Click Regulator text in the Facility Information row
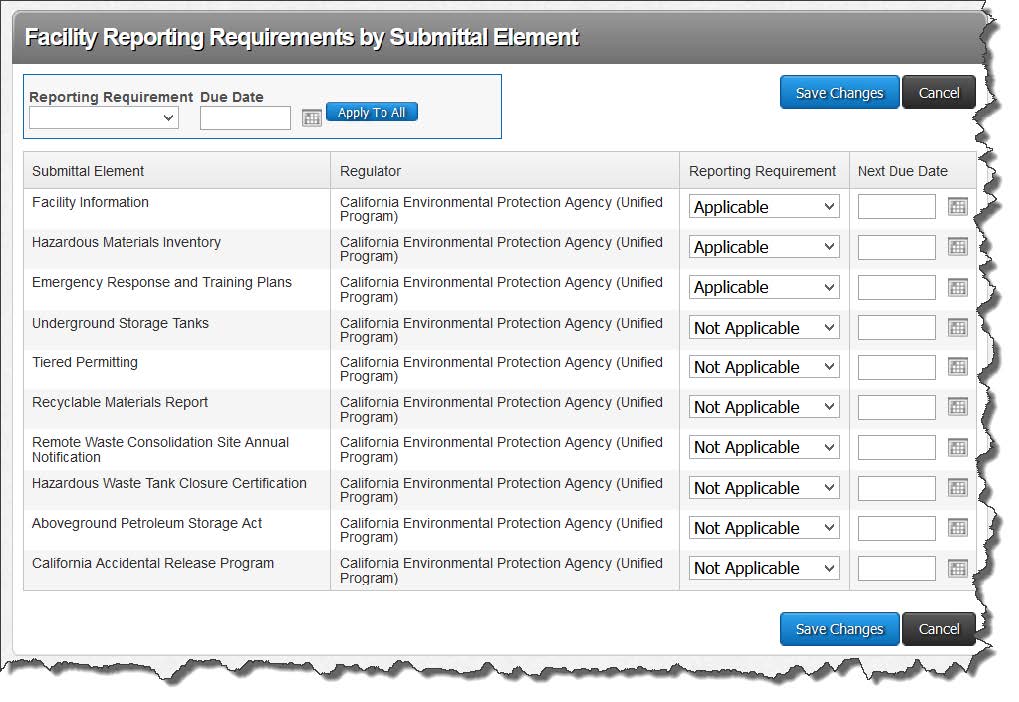The image size is (1019, 702). [x=501, y=209]
